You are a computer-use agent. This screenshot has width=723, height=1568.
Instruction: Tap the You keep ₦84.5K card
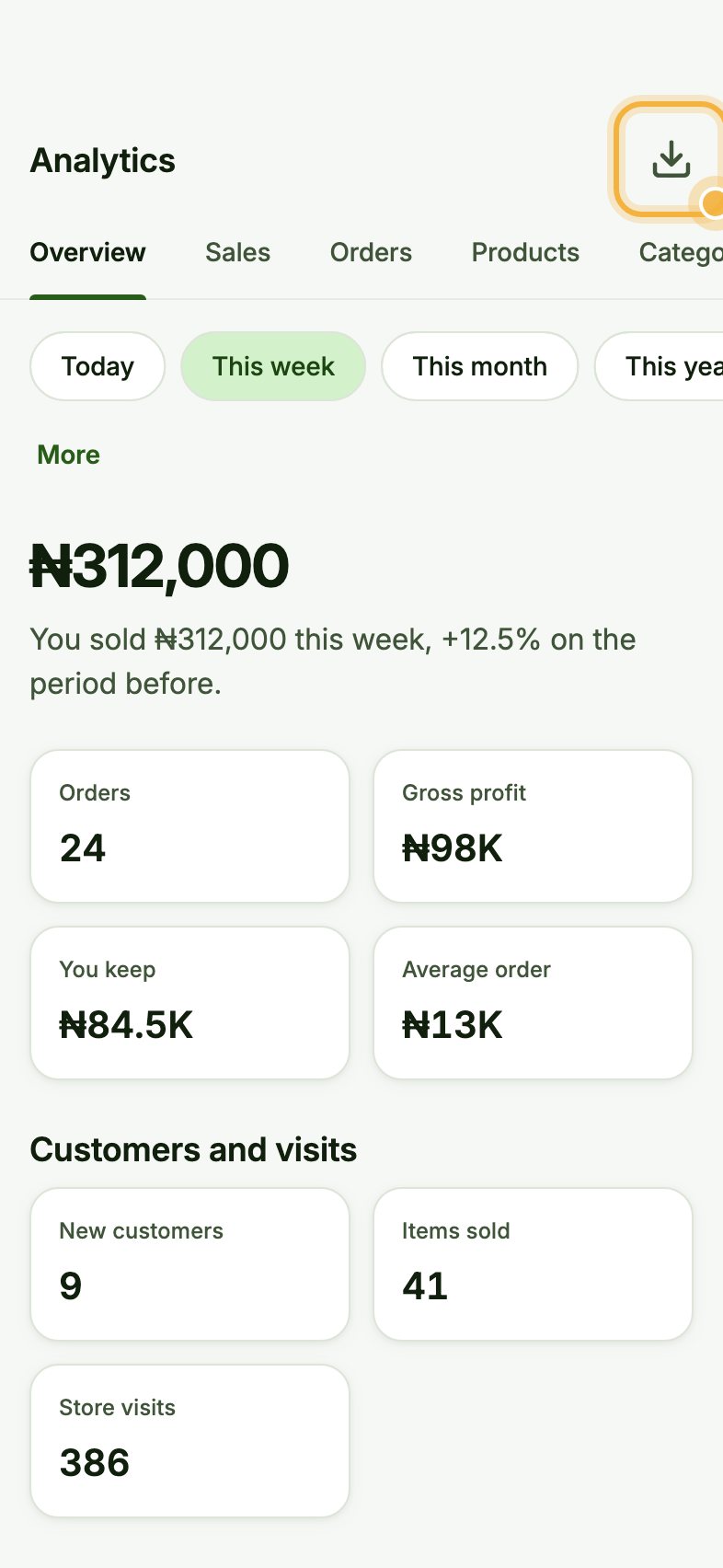(190, 1003)
